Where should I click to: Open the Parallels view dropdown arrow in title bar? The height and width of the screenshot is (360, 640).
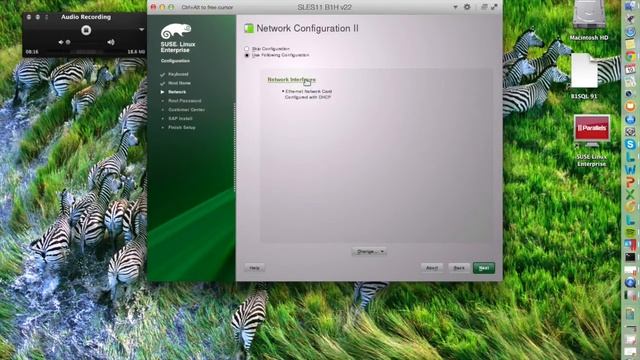tap(455, 7)
